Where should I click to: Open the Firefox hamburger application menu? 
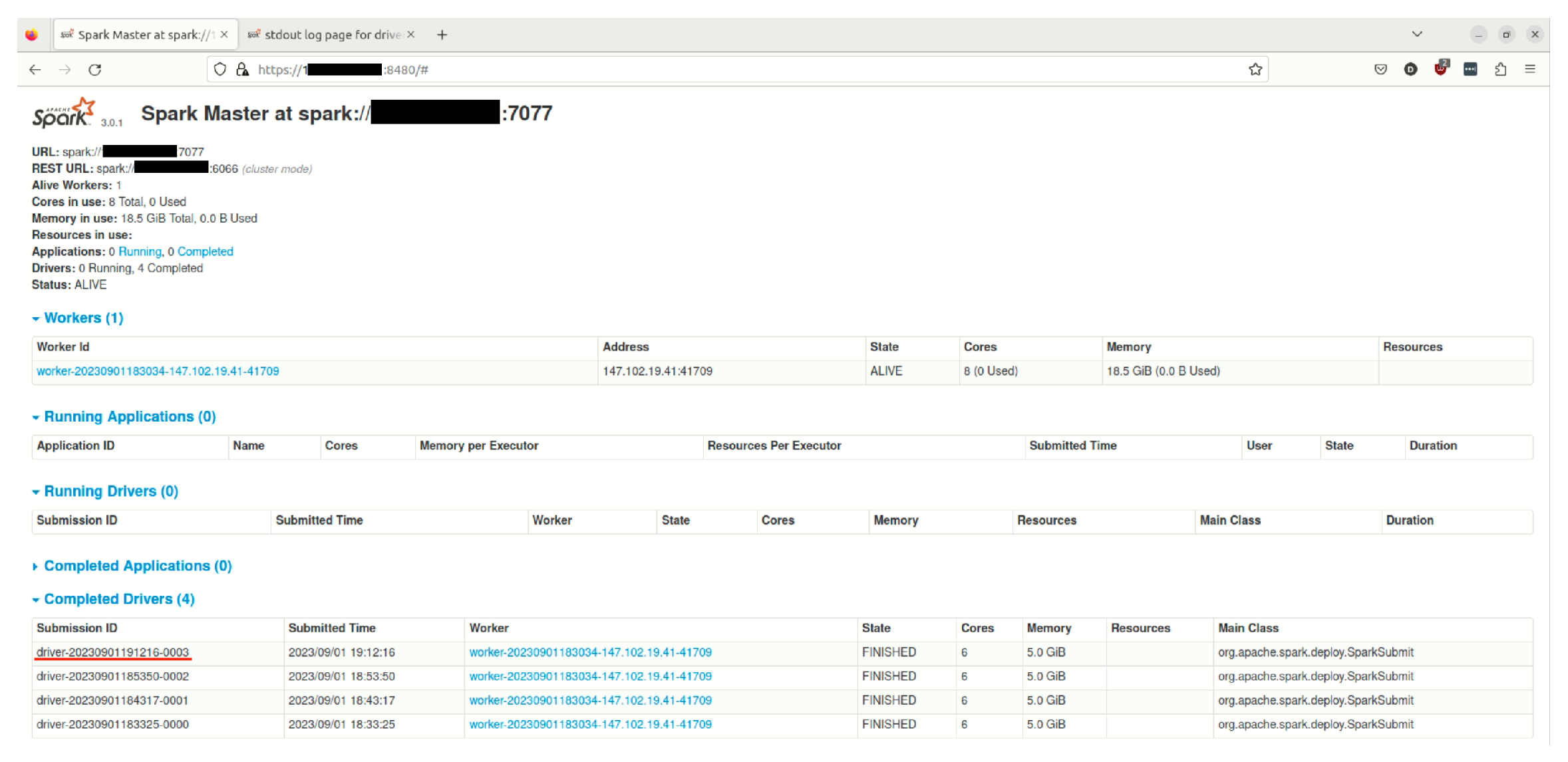1530,69
